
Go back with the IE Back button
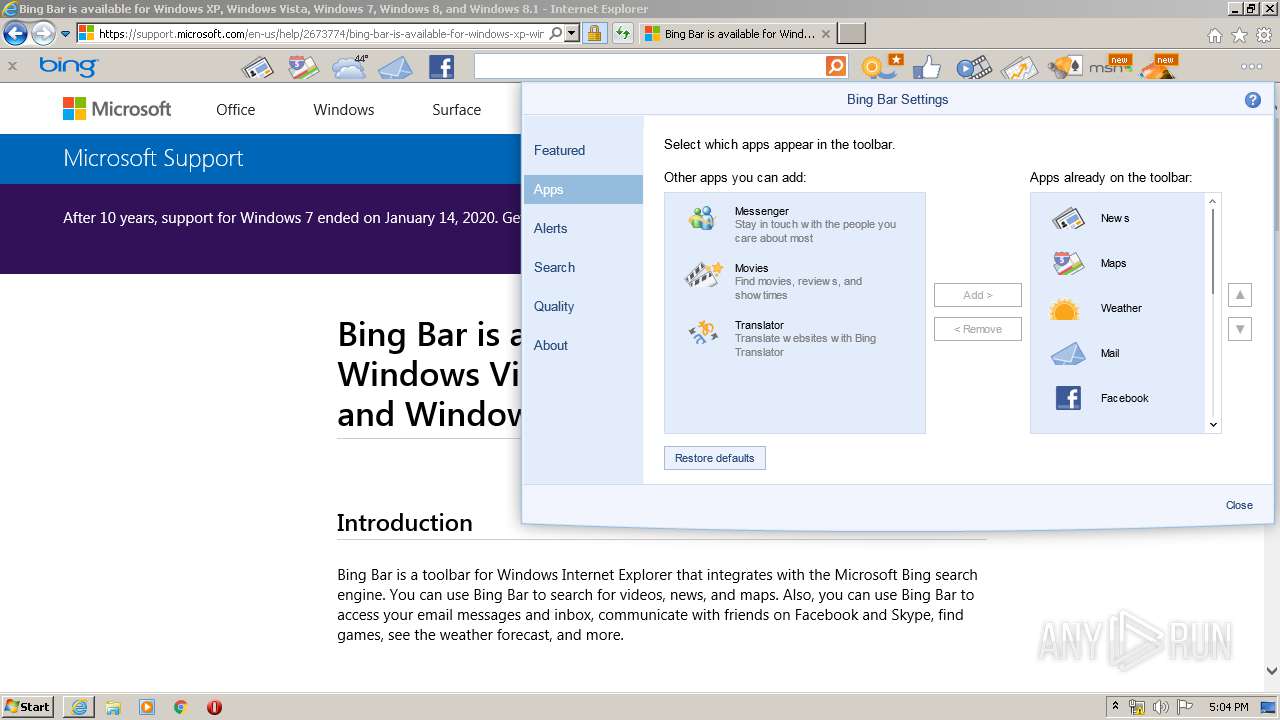pos(15,34)
